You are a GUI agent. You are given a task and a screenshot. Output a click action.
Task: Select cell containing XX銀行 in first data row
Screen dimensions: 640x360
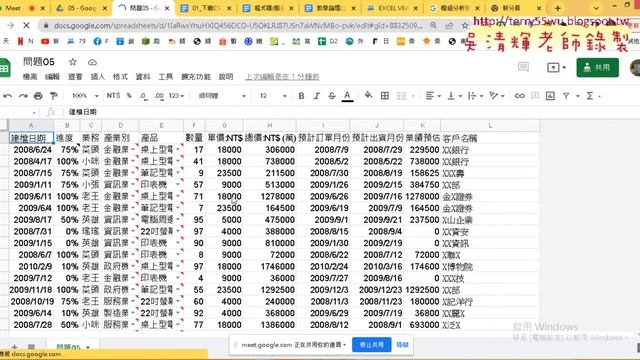[x=490, y=150]
